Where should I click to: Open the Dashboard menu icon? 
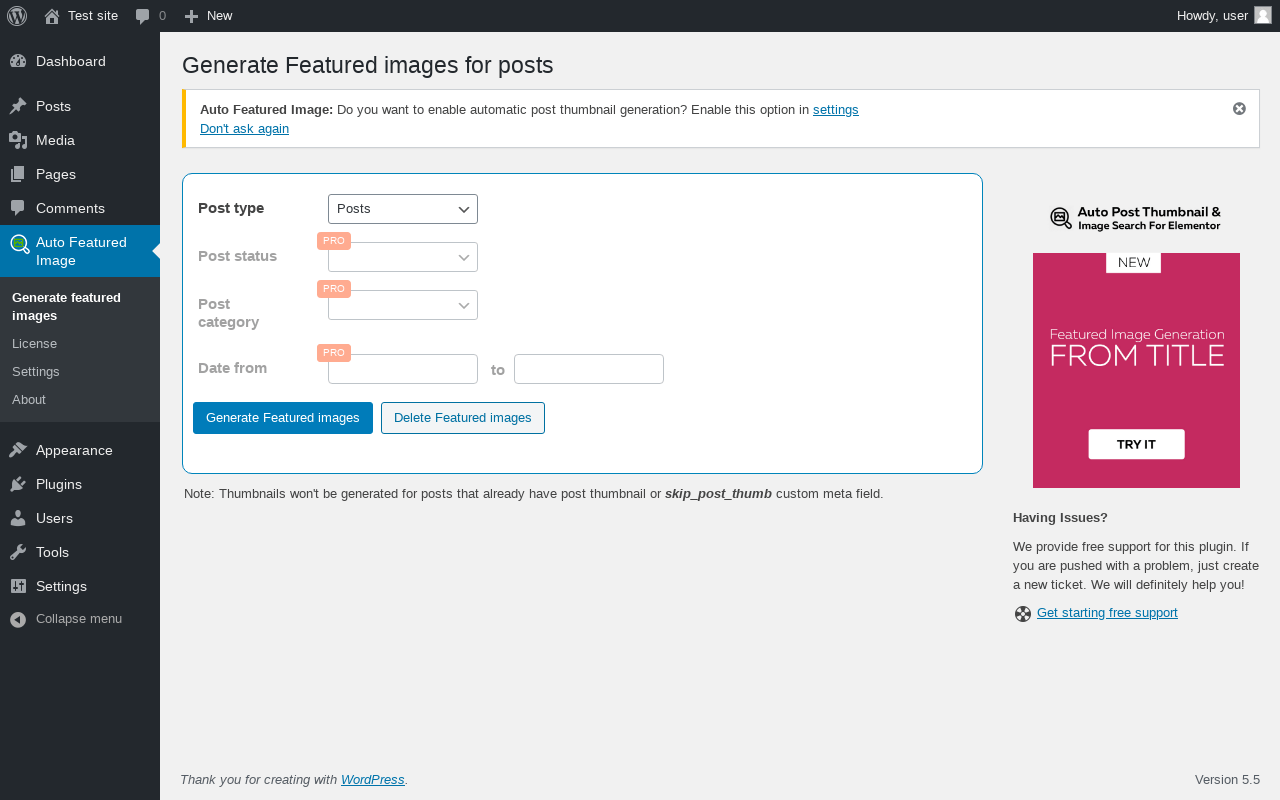[x=18, y=61]
